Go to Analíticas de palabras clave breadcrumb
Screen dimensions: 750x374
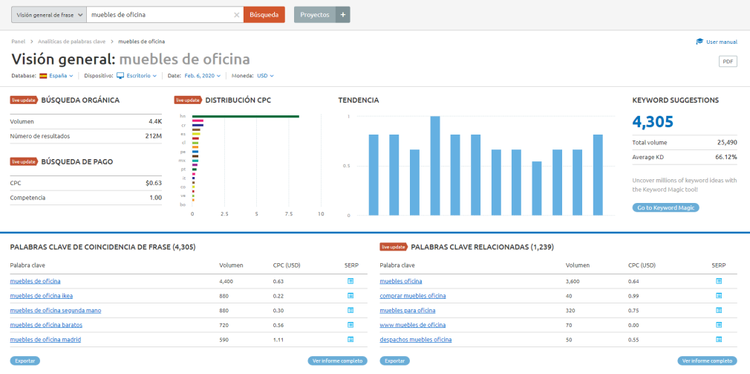point(72,42)
